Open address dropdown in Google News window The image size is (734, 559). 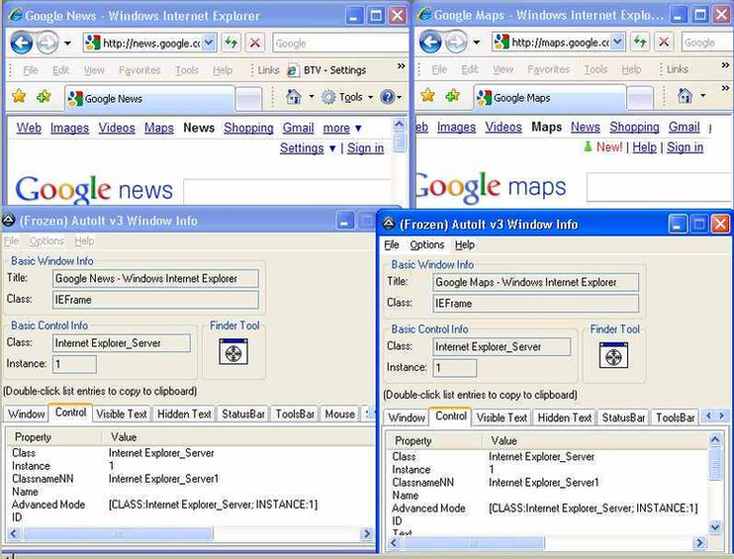point(209,43)
